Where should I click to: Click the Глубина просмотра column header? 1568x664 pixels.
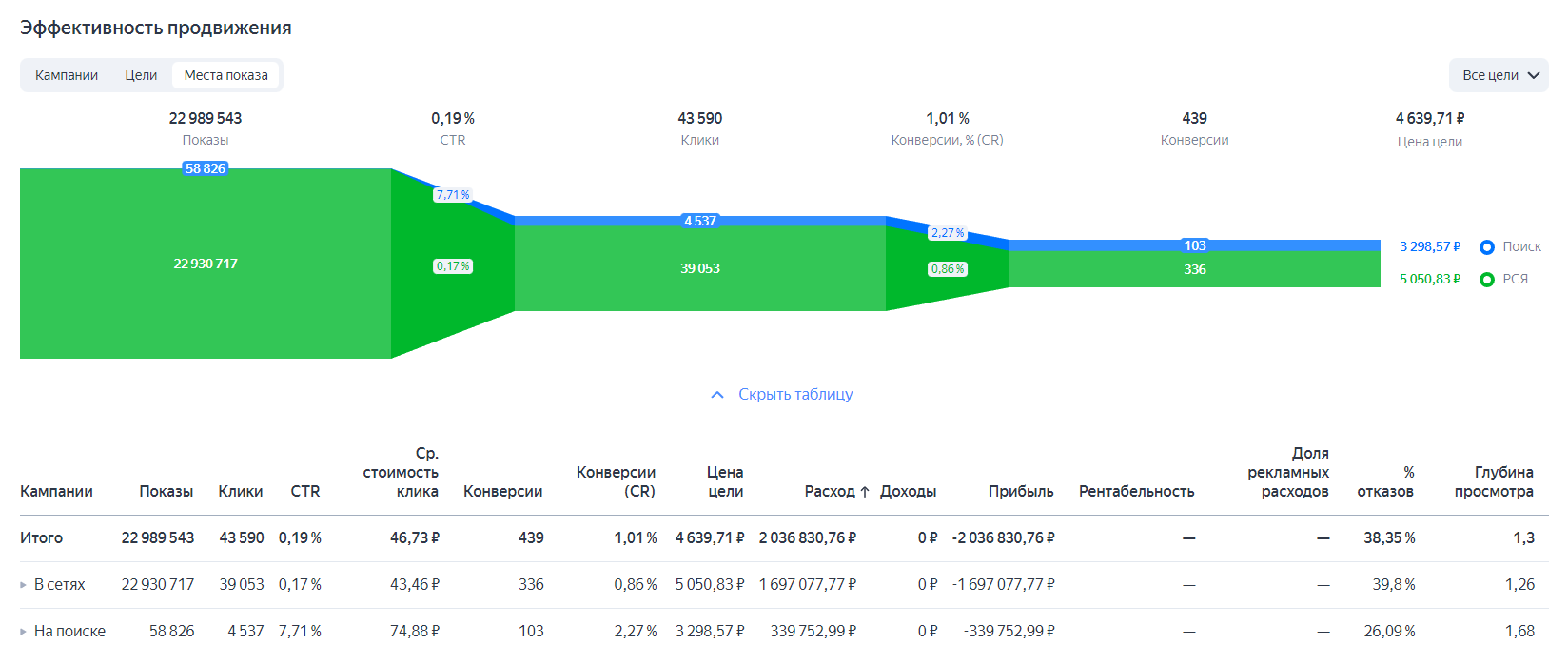[x=1494, y=481]
